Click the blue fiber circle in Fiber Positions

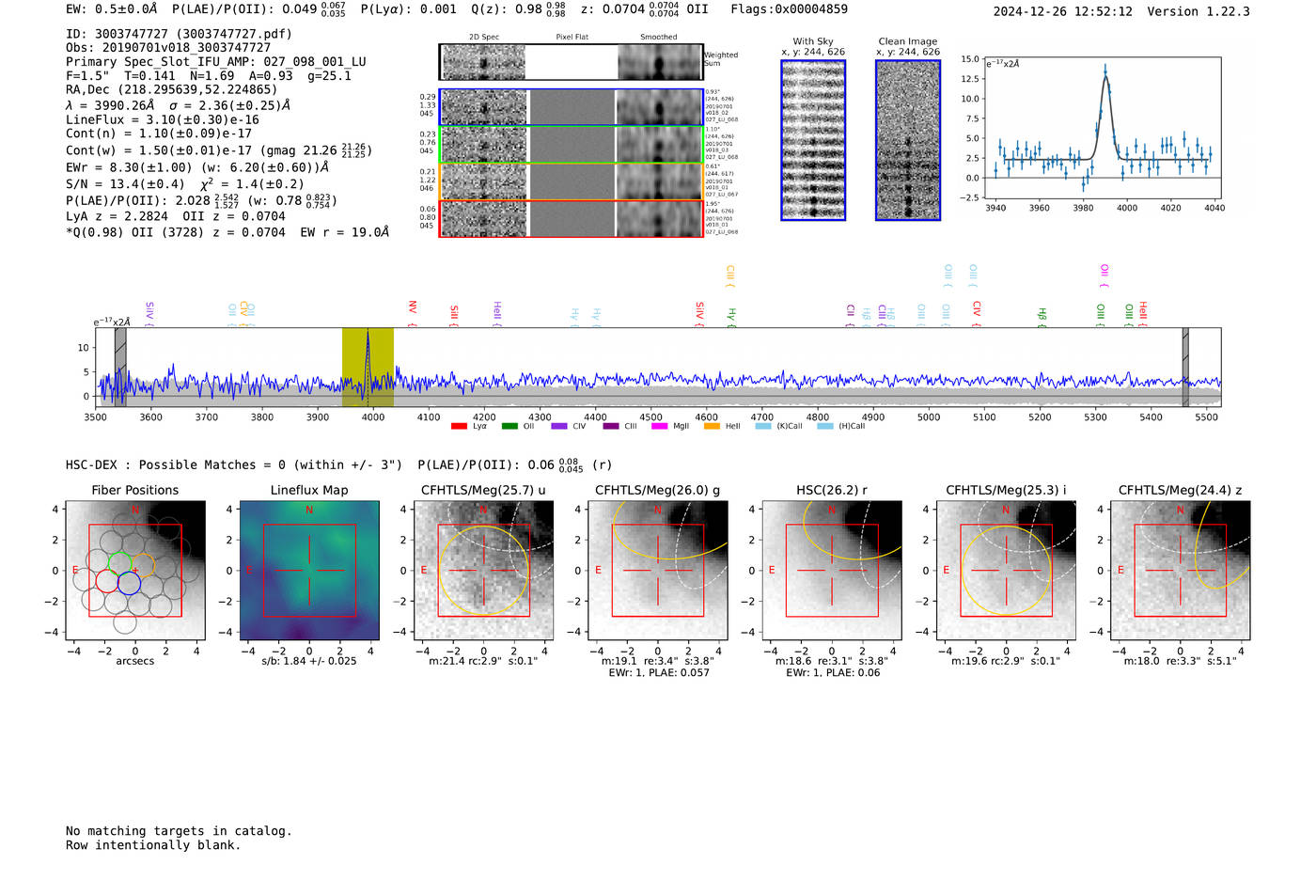[x=129, y=583]
